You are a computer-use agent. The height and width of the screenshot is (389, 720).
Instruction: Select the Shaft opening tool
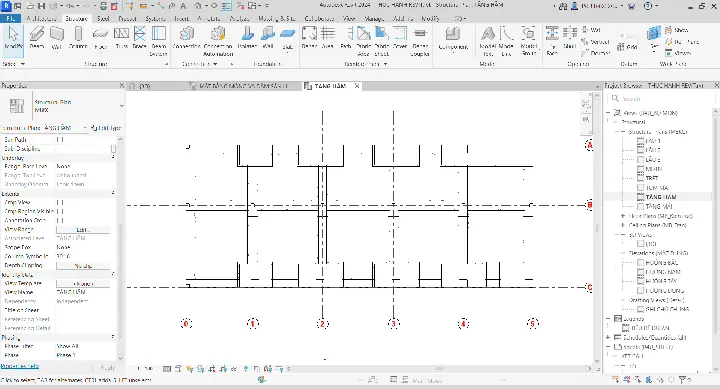(569, 38)
